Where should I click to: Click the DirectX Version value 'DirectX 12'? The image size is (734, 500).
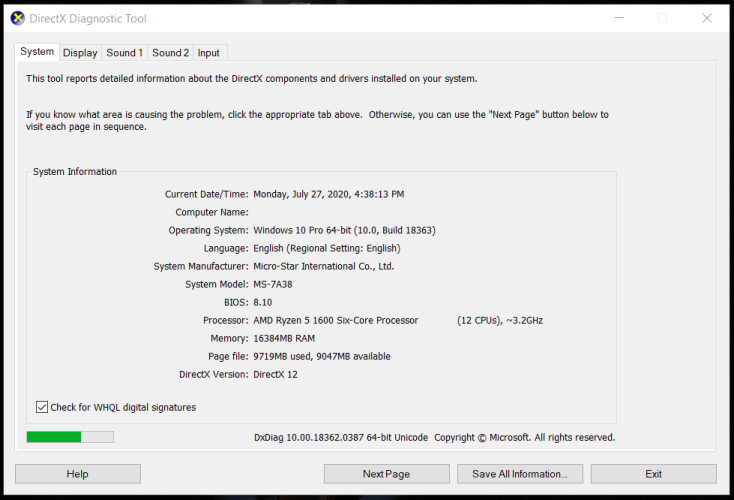pos(275,375)
